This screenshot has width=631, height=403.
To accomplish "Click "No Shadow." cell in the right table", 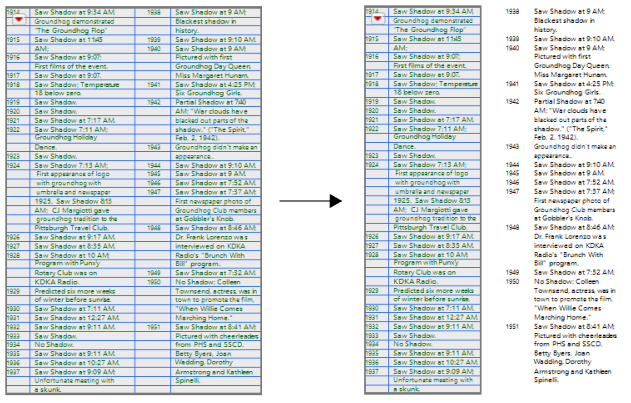I will [413, 344].
